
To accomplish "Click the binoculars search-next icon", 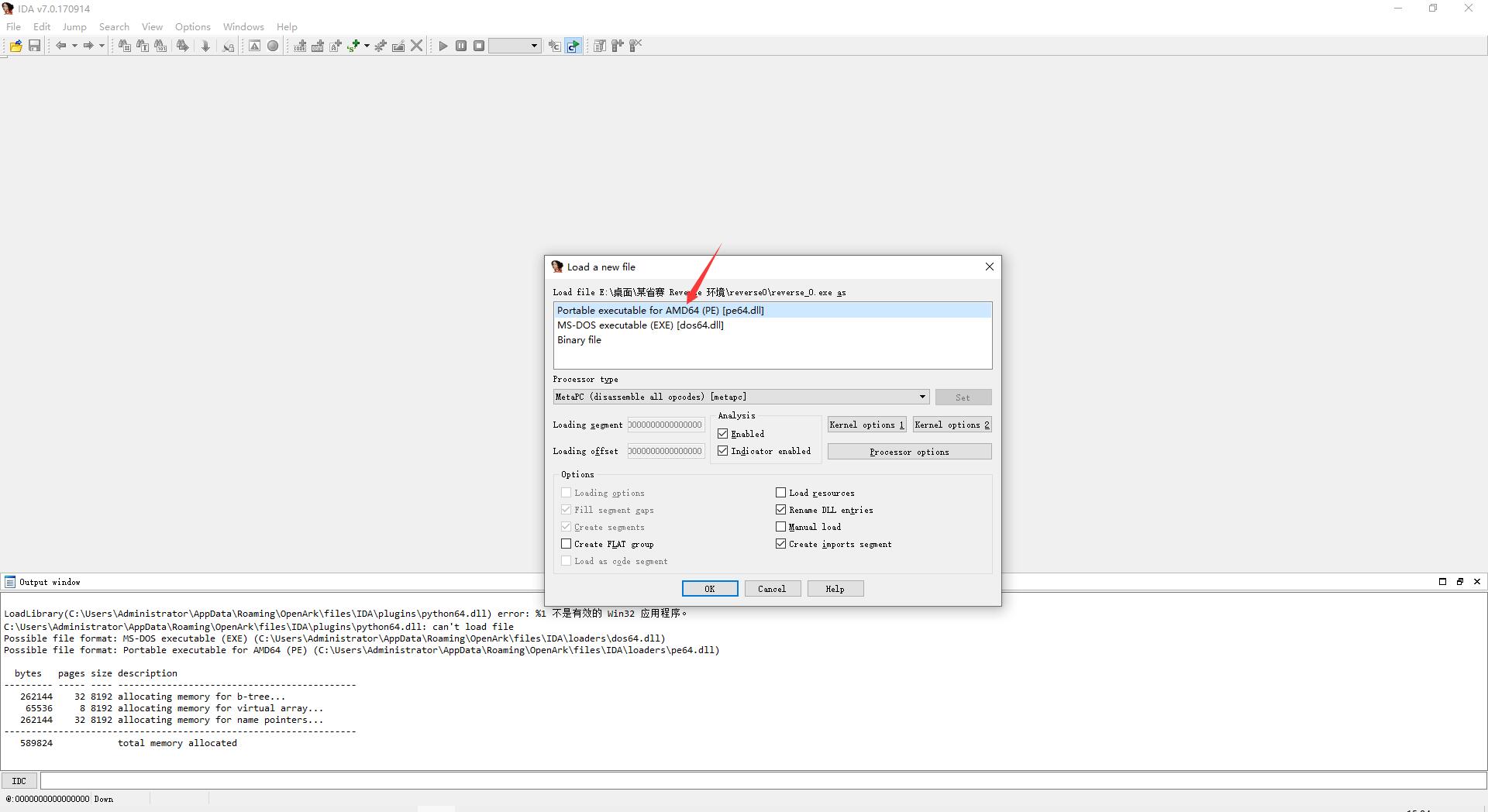I will pos(183,46).
